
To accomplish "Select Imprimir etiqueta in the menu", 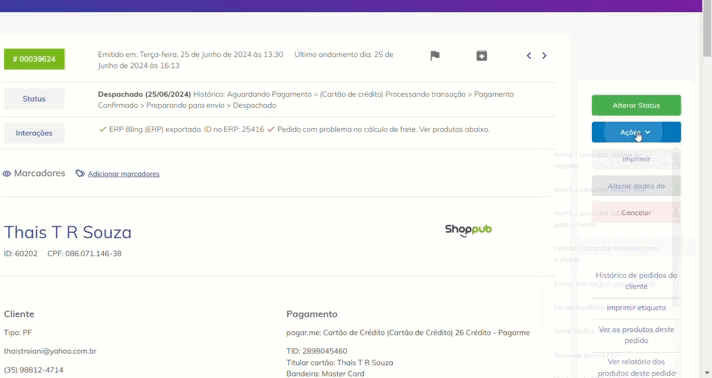I will coord(636,308).
